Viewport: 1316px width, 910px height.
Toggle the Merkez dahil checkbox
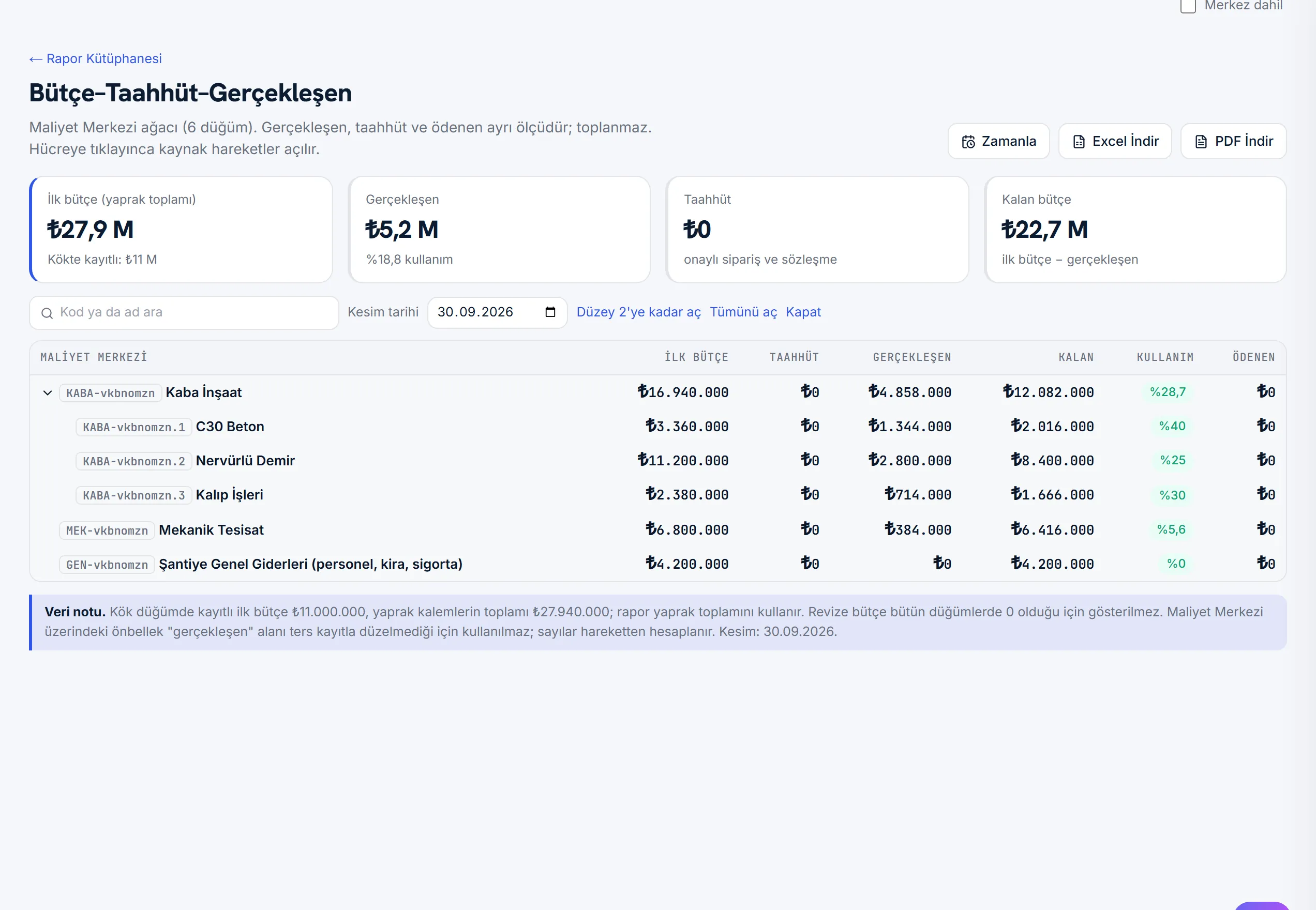[1188, 6]
